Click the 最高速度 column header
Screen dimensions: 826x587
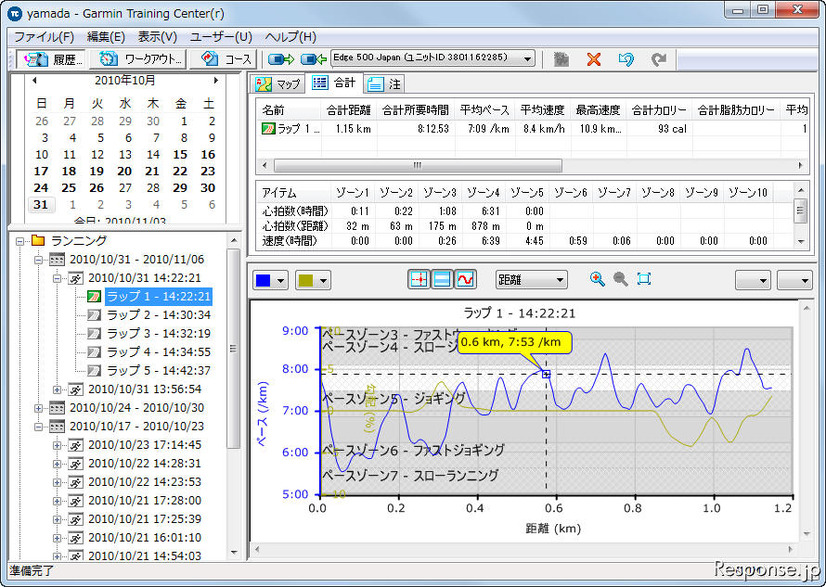[x=598, y=110]
